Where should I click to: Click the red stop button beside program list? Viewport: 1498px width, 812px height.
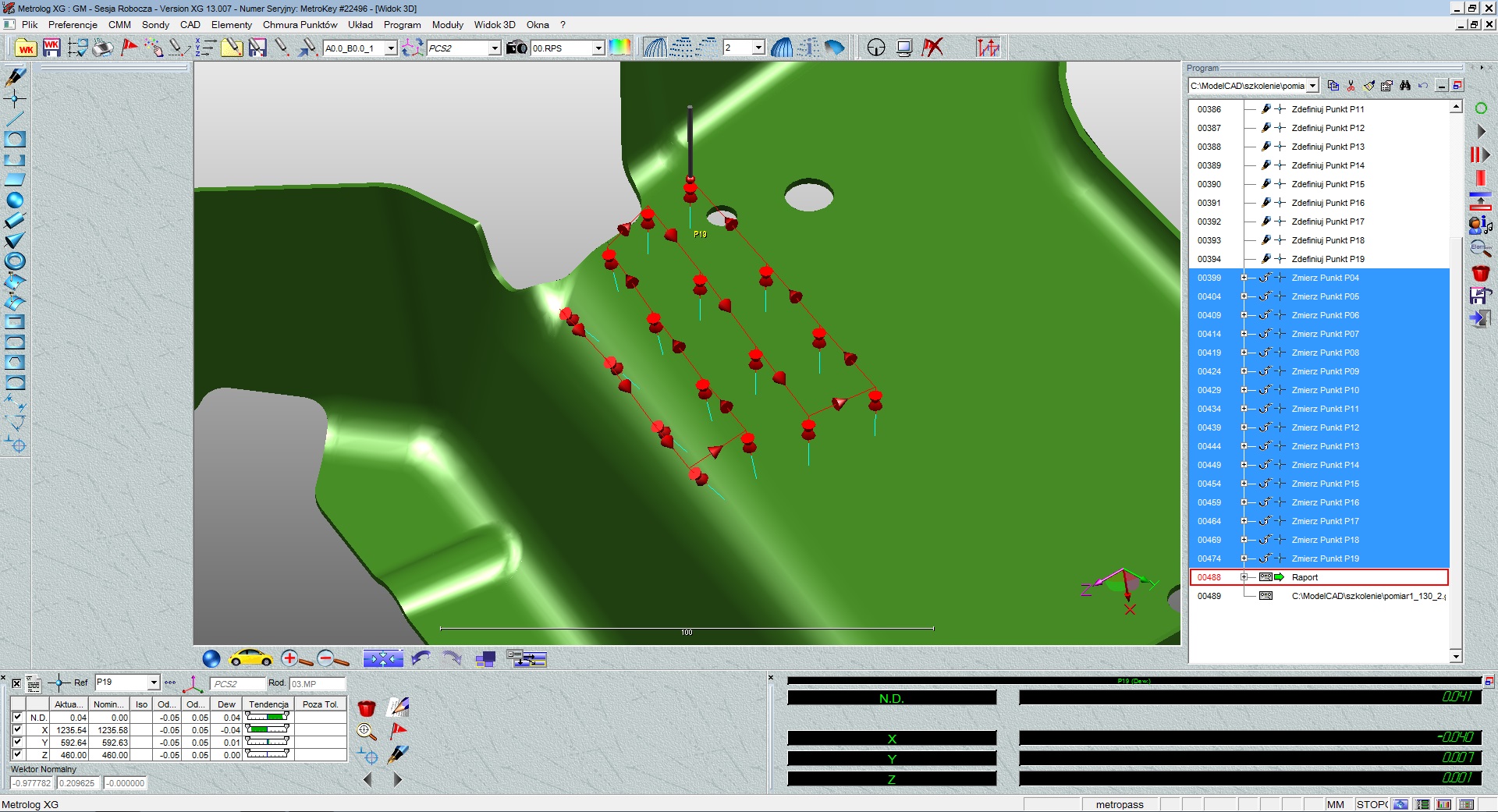point(1480,179)
